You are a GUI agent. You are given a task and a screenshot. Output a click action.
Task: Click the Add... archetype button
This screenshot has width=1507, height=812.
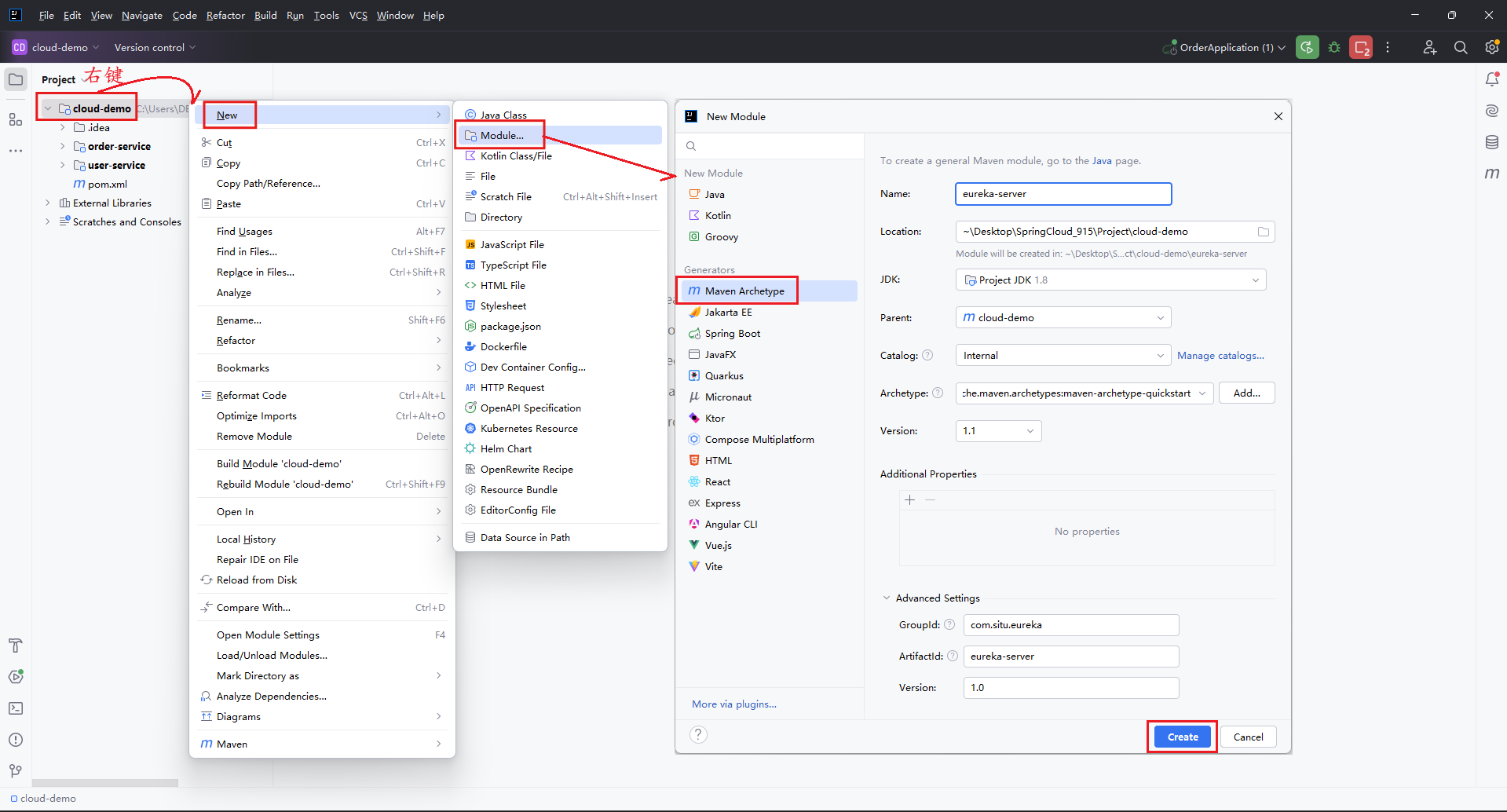[x=1246, y=393]
